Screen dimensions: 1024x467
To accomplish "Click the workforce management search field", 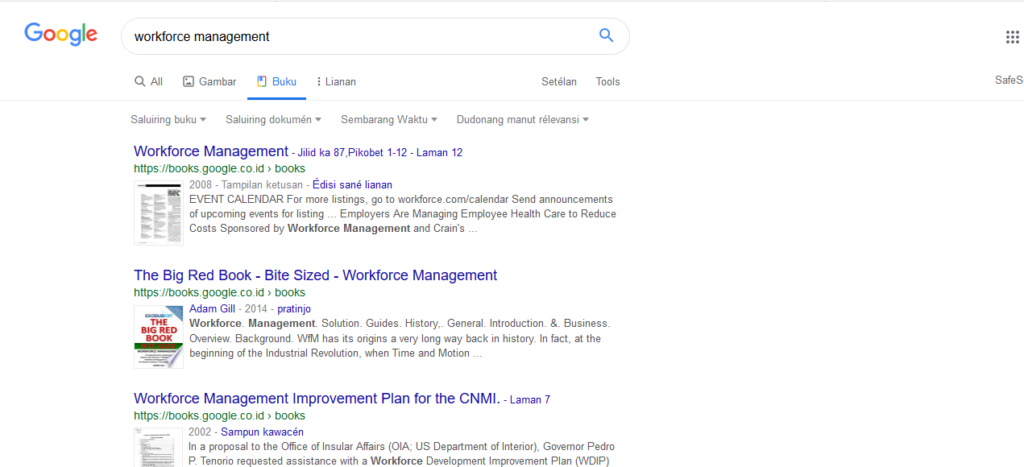I will pyautogui.click(x=375, y=36).
